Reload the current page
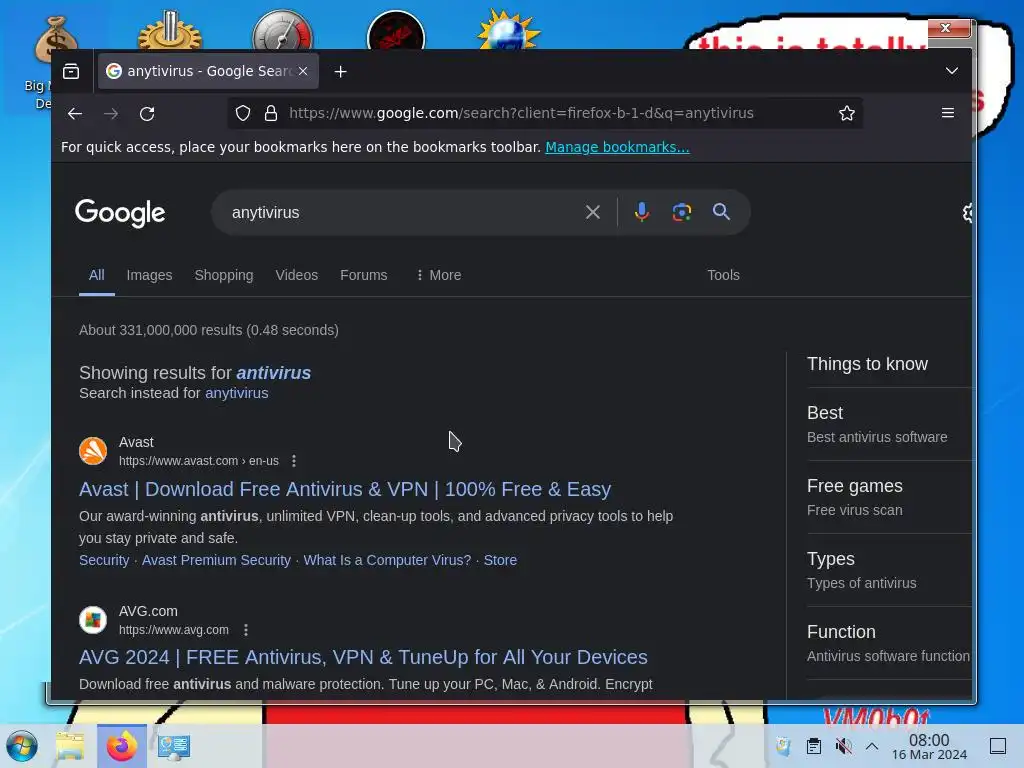Screen dimensions: 1024x768 point(147,114)
